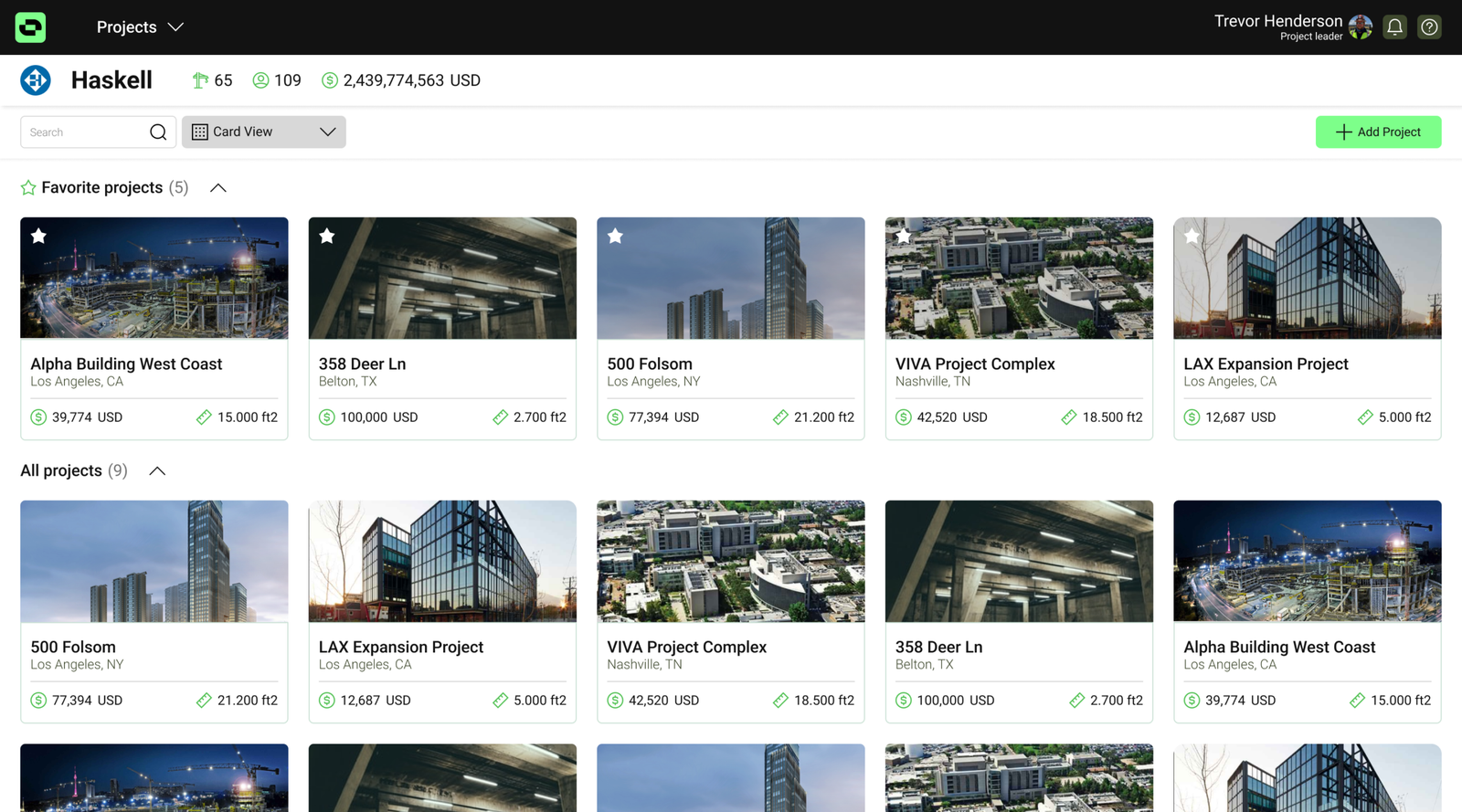Click the Haskell company logo
This screenshot has height=812, width=1462.
tap(36, 80)
